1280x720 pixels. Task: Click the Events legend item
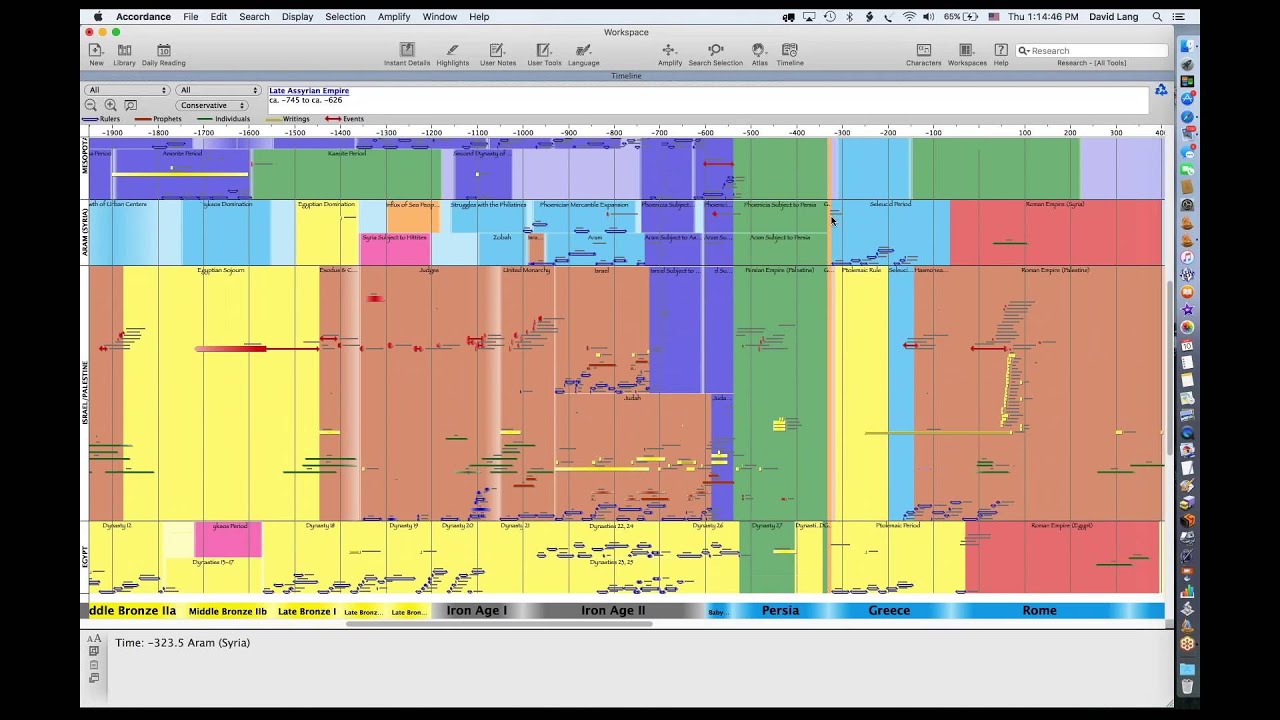(345, 119)
